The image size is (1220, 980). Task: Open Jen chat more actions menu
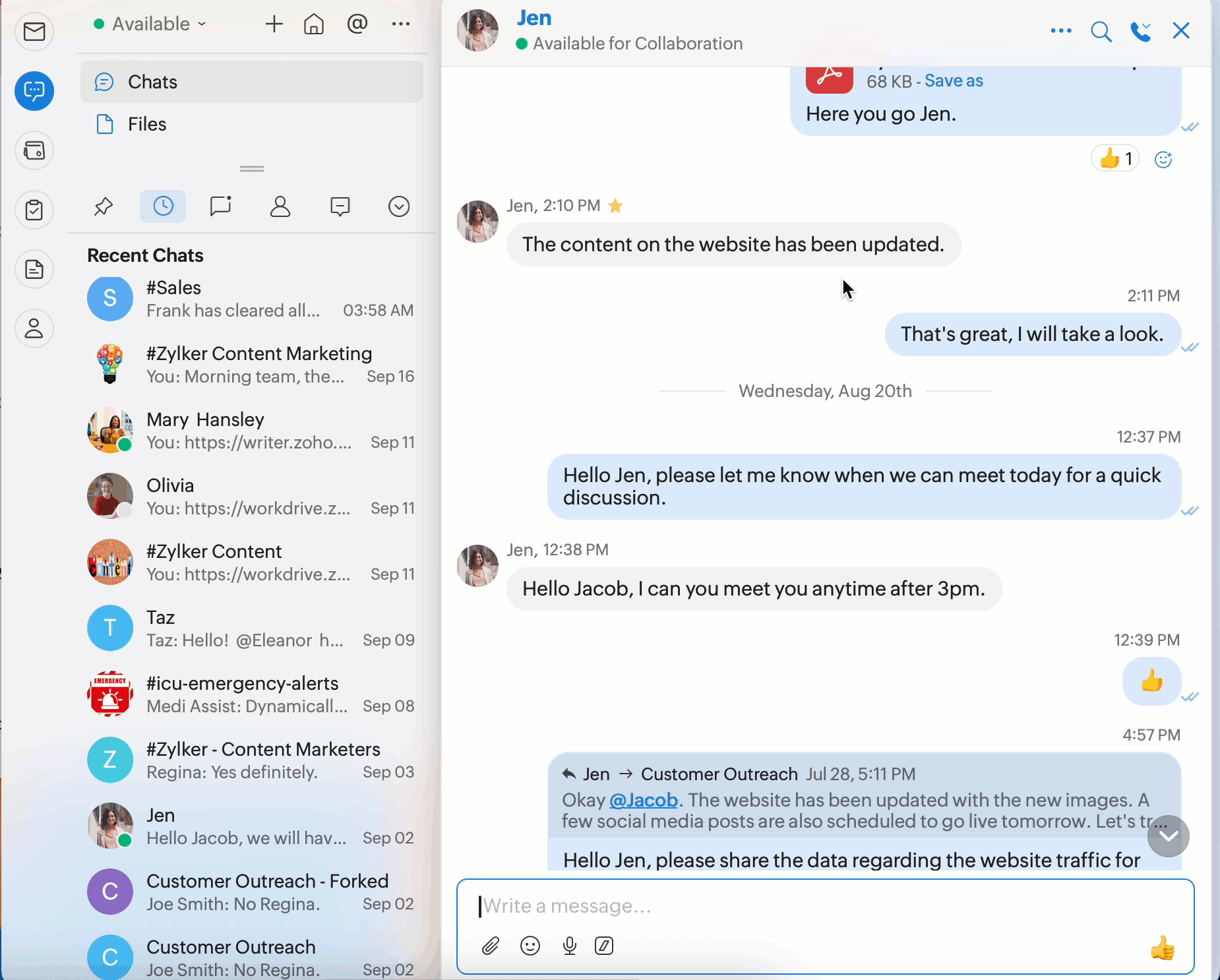1061,31
